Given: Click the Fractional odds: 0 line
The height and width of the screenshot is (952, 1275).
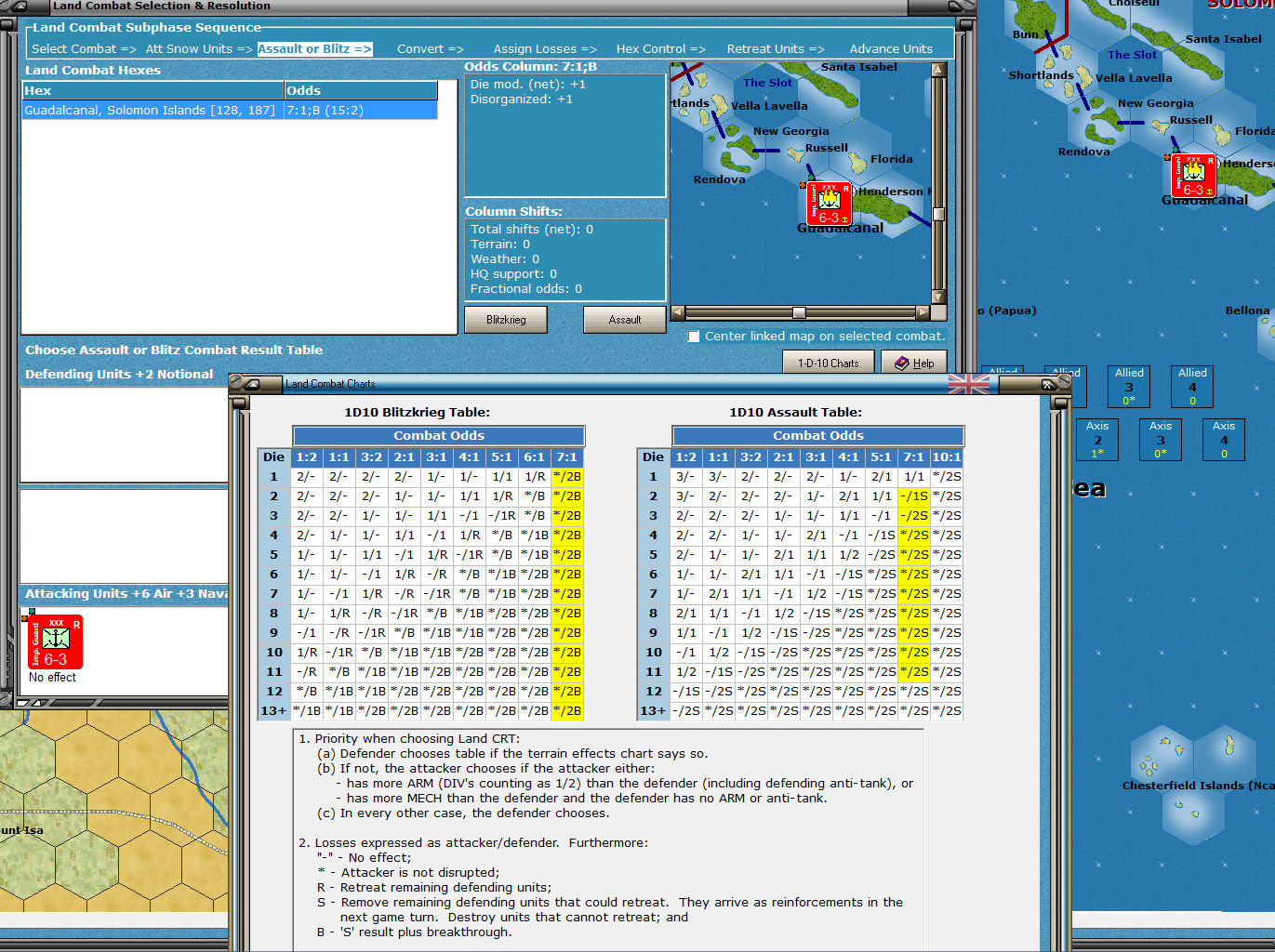Looking at the screenshot, I should tap(526, 289).
